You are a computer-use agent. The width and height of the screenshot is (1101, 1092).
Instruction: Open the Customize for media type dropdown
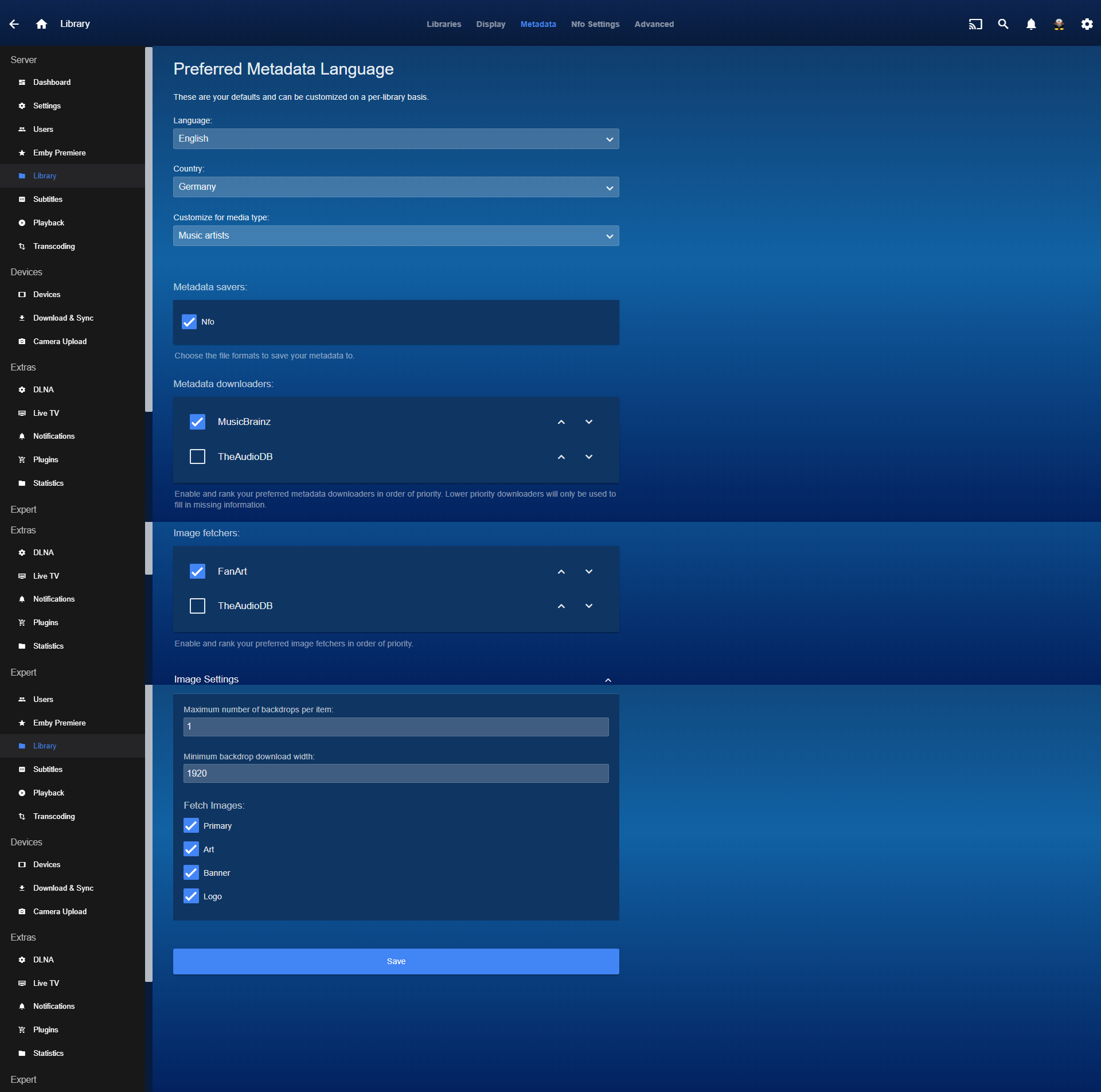click(396, 236)
